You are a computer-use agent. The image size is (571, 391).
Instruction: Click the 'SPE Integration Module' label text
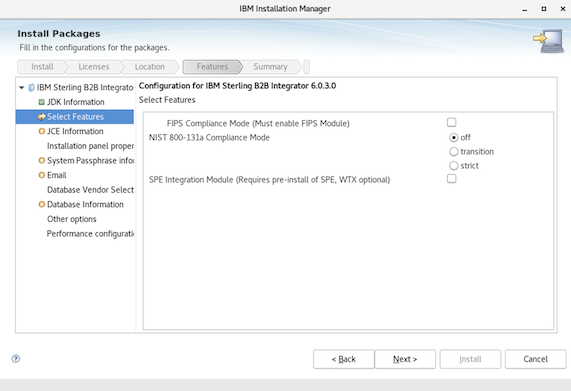pos(269,180)
